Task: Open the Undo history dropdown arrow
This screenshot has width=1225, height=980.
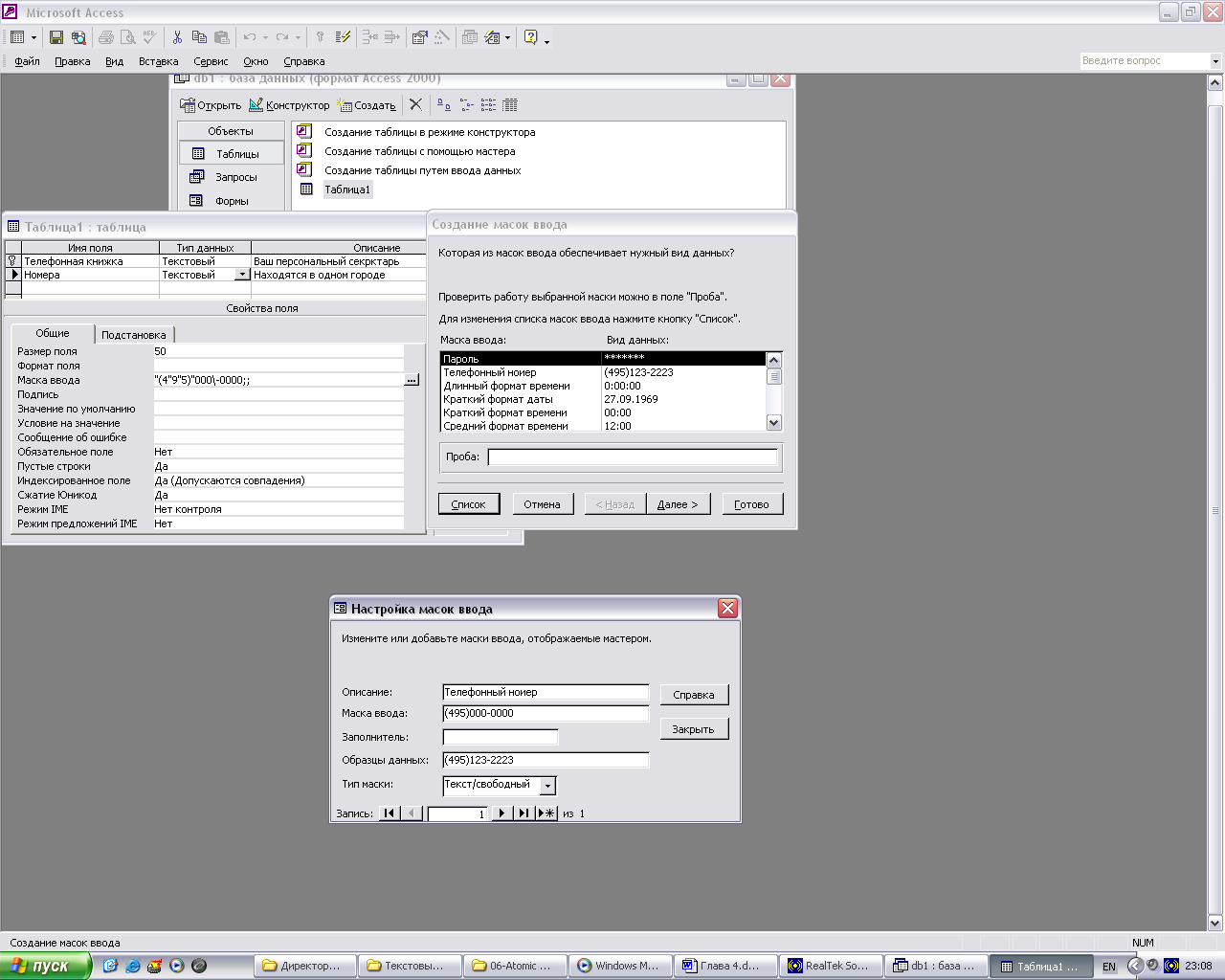Action: point(265,37)
